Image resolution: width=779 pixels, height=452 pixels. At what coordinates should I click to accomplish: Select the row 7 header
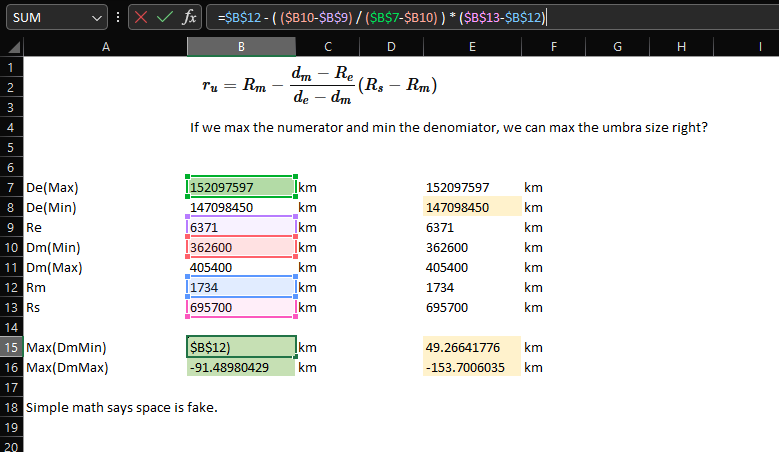[x=11, y=187]
